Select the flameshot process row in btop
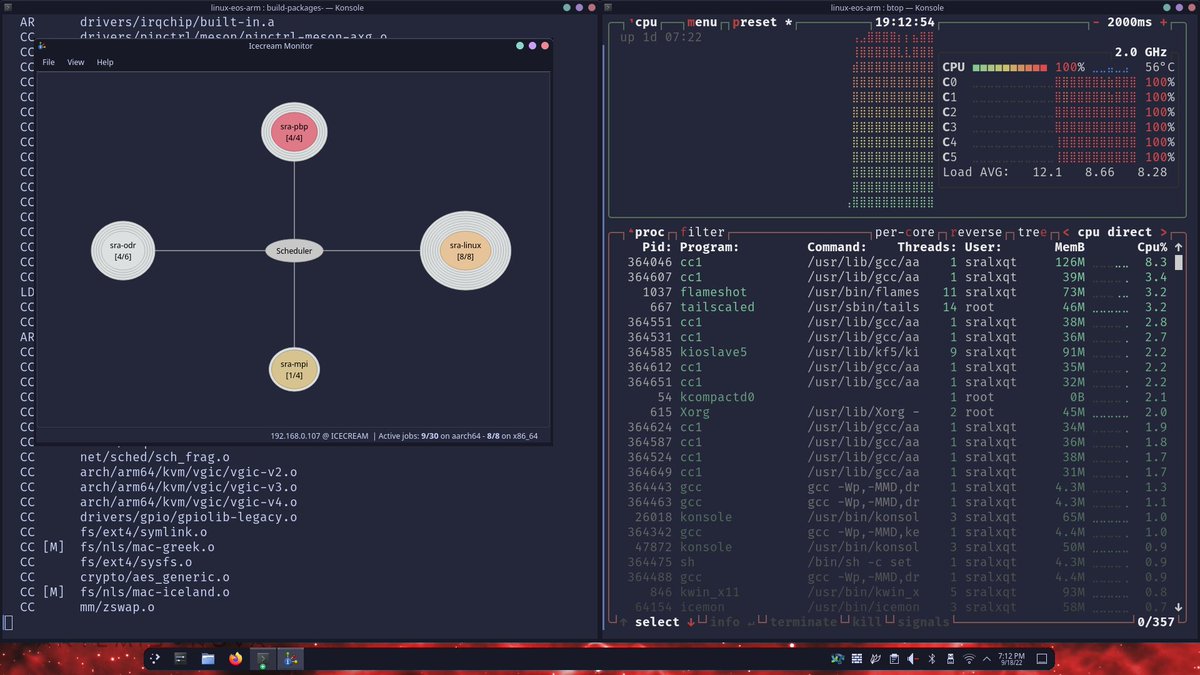 coord(896,292)
